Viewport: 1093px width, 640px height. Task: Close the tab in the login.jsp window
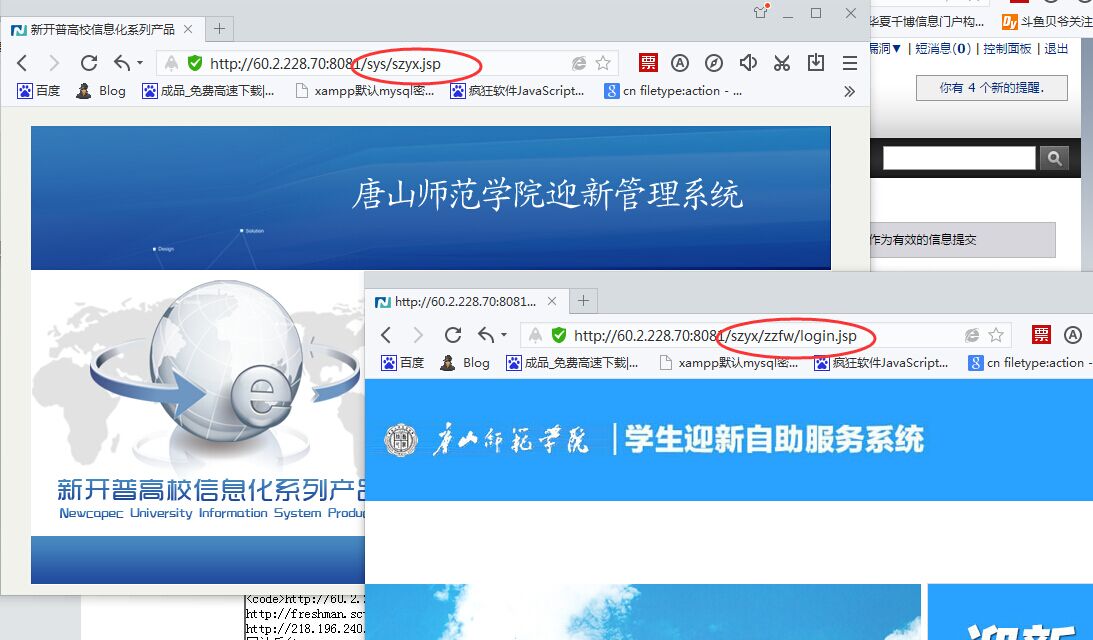coord(552,301)
